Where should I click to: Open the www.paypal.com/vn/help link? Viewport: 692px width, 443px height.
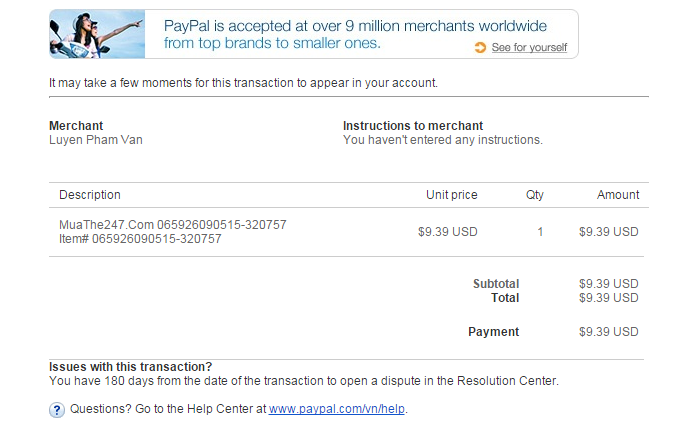pos(337,409)
